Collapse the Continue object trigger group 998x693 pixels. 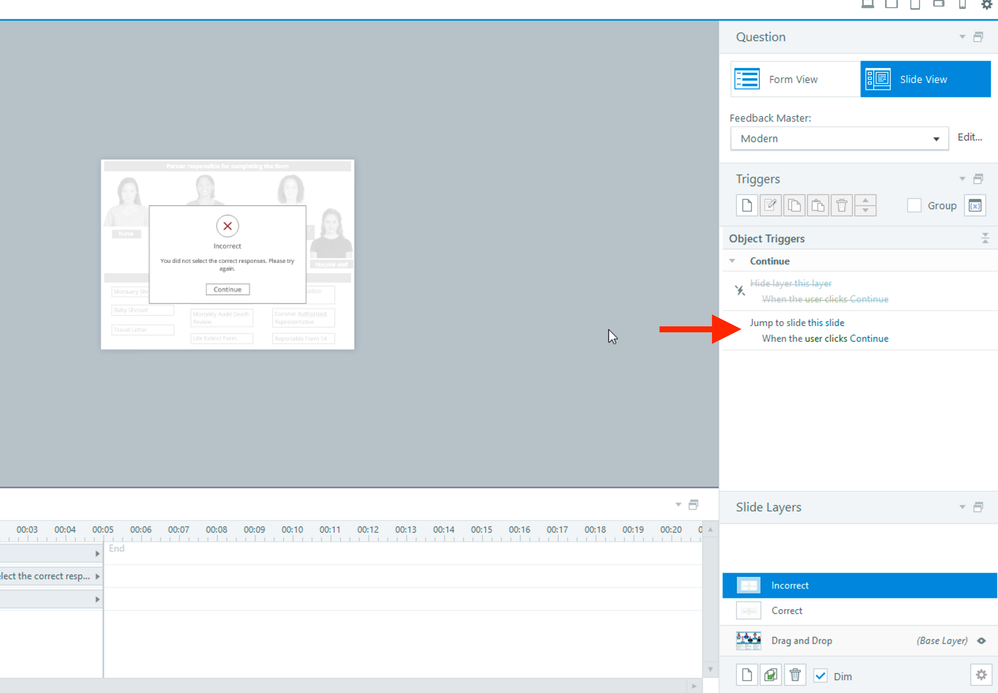point(732,261)
